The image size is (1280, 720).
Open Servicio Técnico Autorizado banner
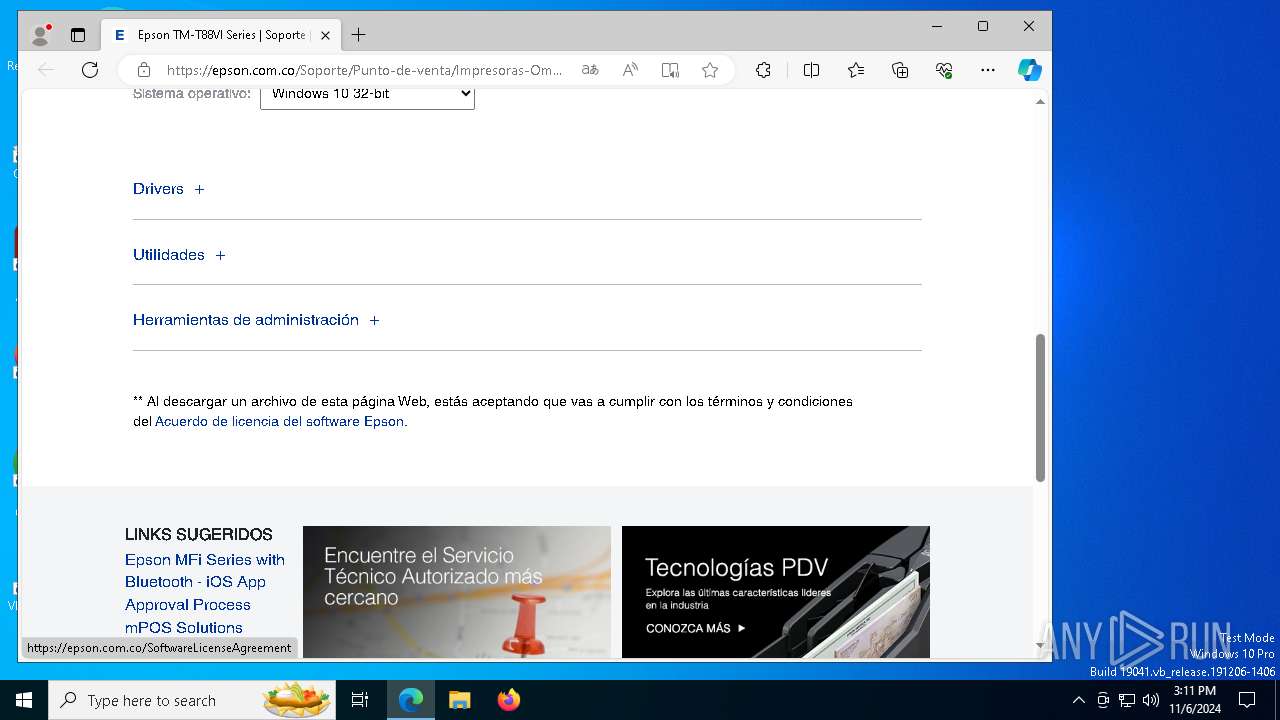pyautogui.click(x=457, y=592)
